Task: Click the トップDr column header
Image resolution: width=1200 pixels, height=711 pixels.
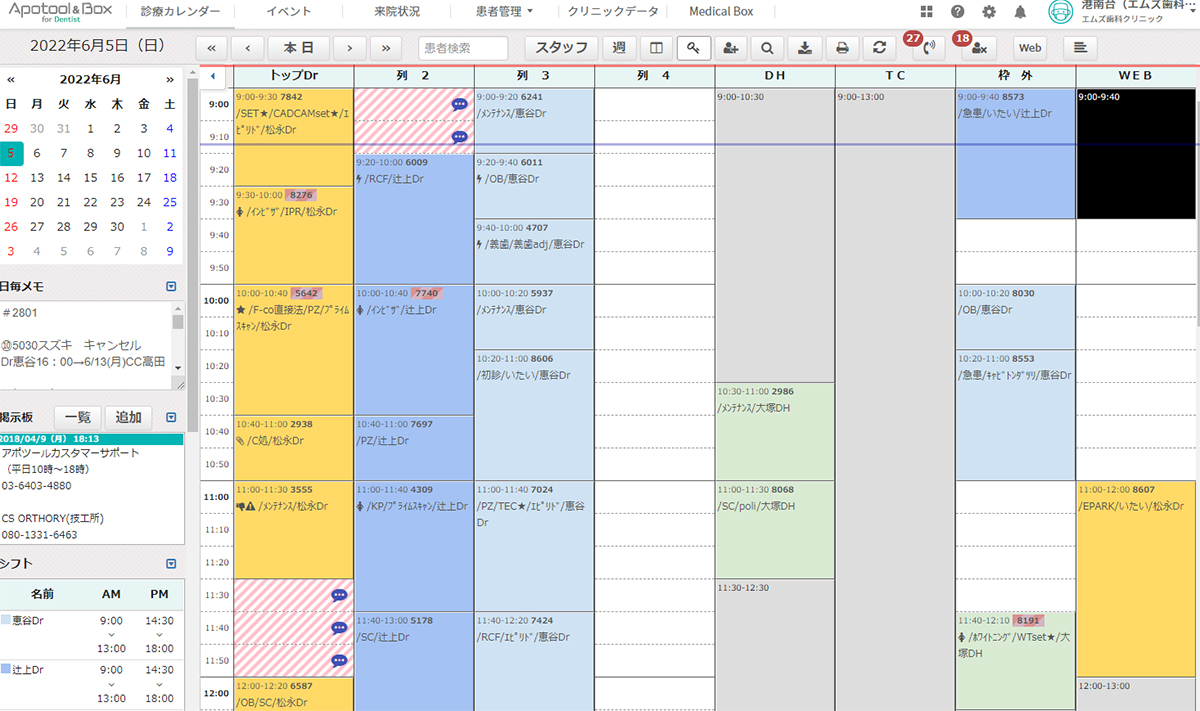Action: [293, 76]
